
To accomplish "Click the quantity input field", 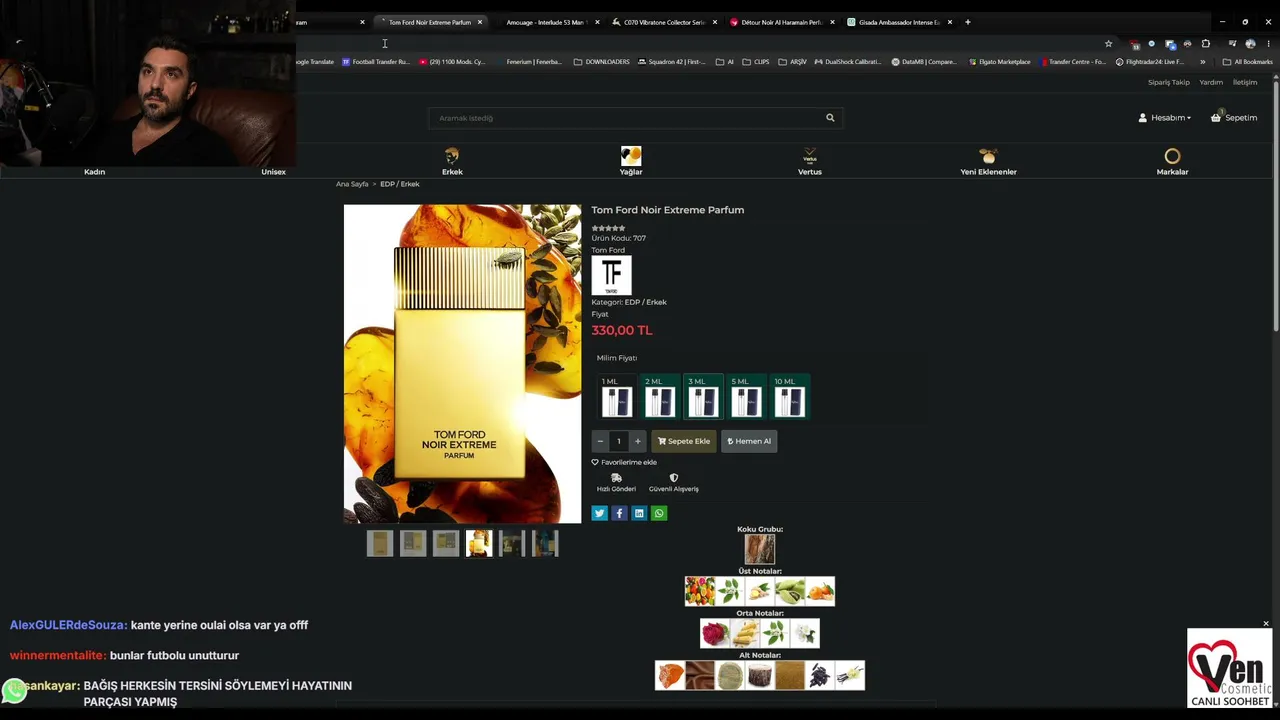I will pos(618,441).
